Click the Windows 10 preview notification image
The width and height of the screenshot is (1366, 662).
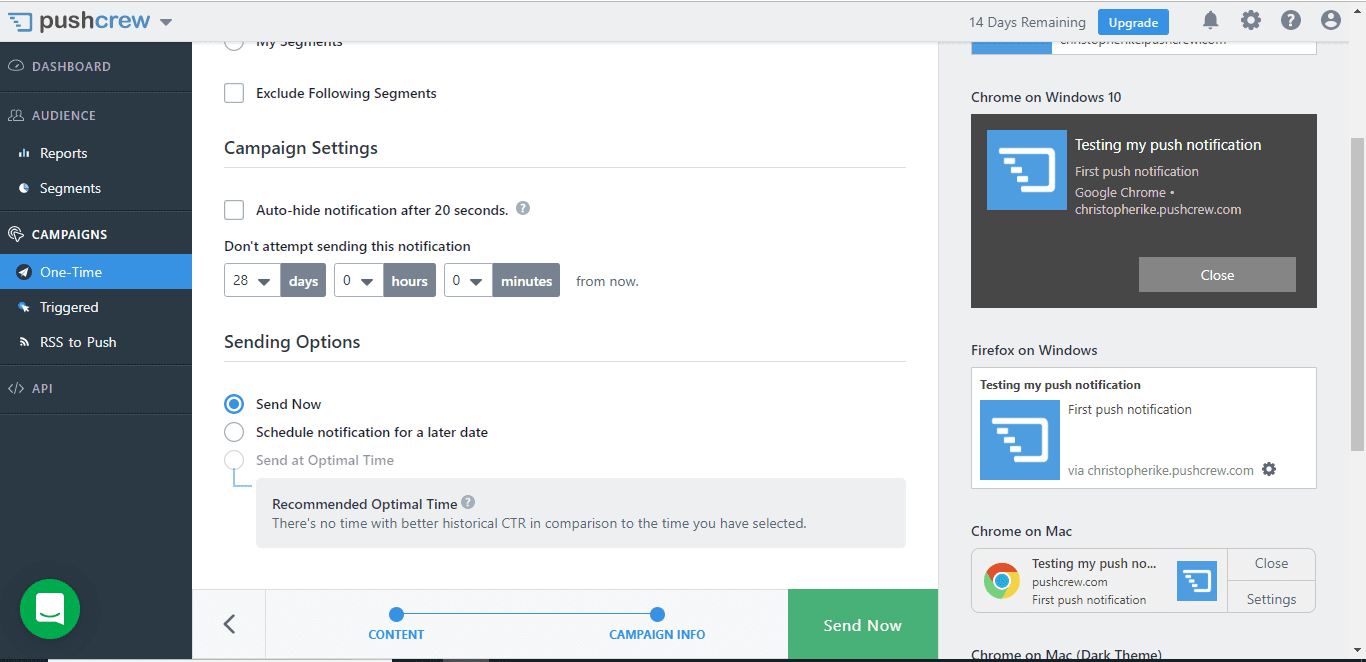tap(1027, 170)
